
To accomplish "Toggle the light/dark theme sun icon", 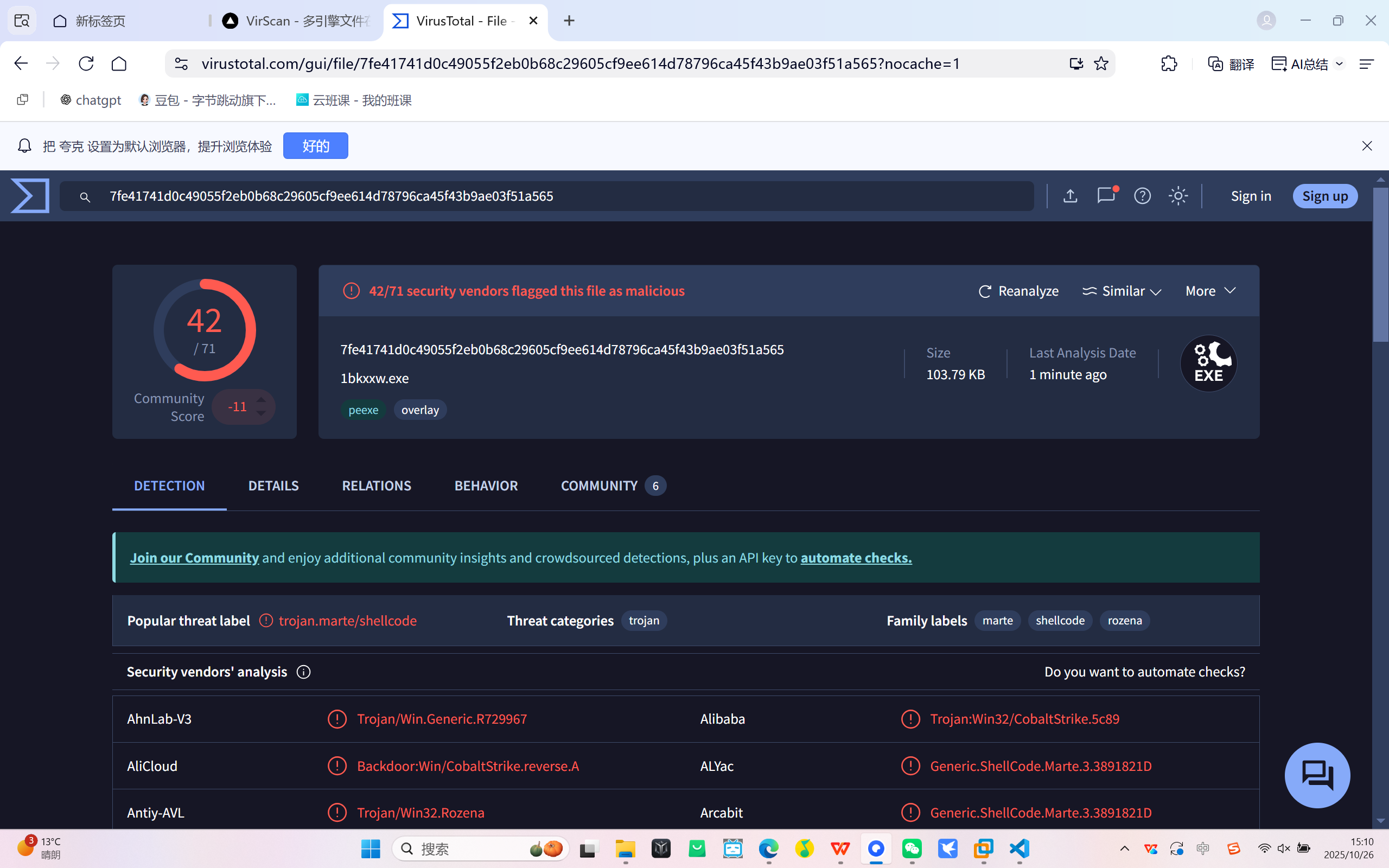I will point(1178,196).
